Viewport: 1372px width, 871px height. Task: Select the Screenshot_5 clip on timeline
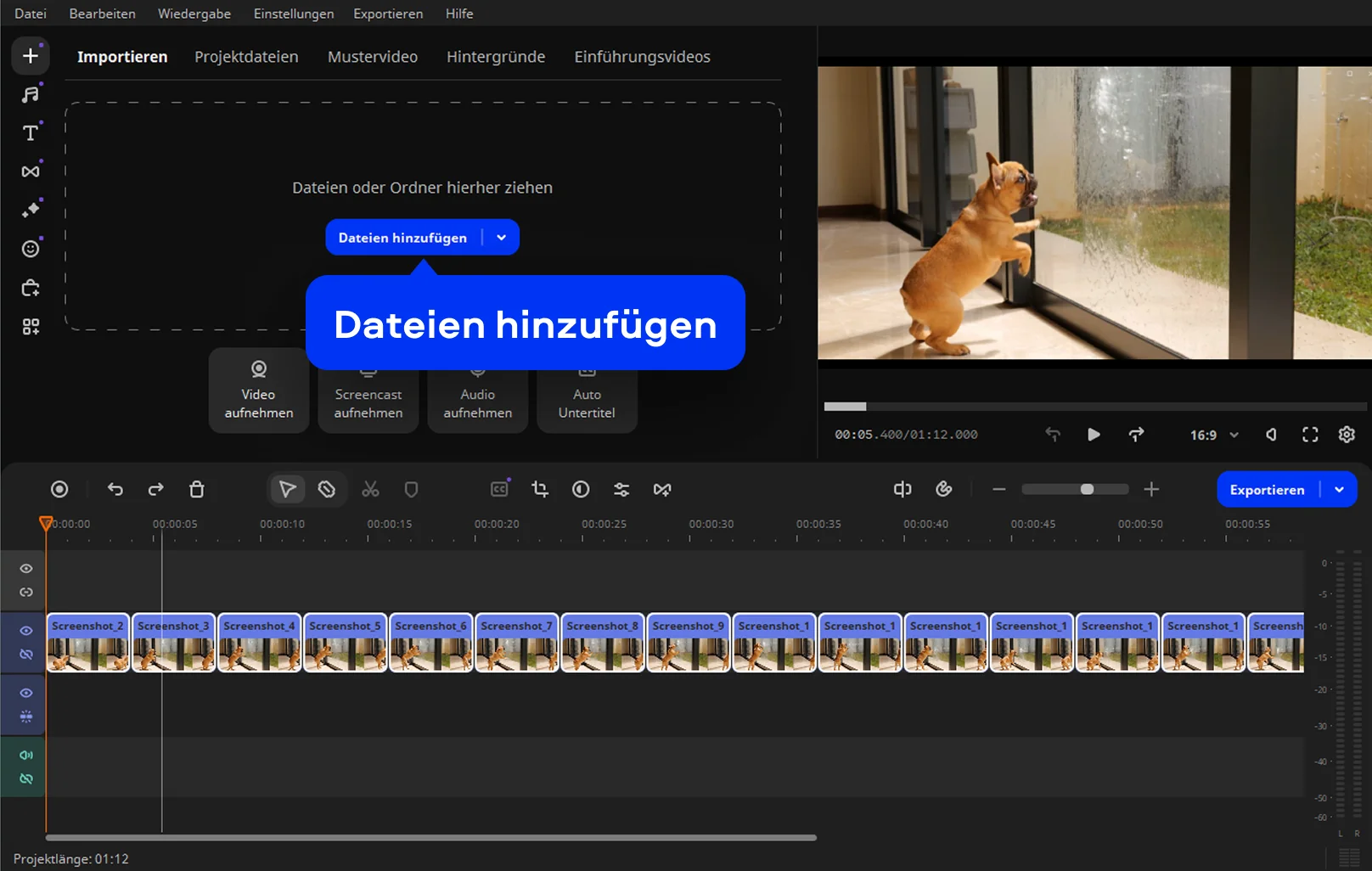(346, 644)
